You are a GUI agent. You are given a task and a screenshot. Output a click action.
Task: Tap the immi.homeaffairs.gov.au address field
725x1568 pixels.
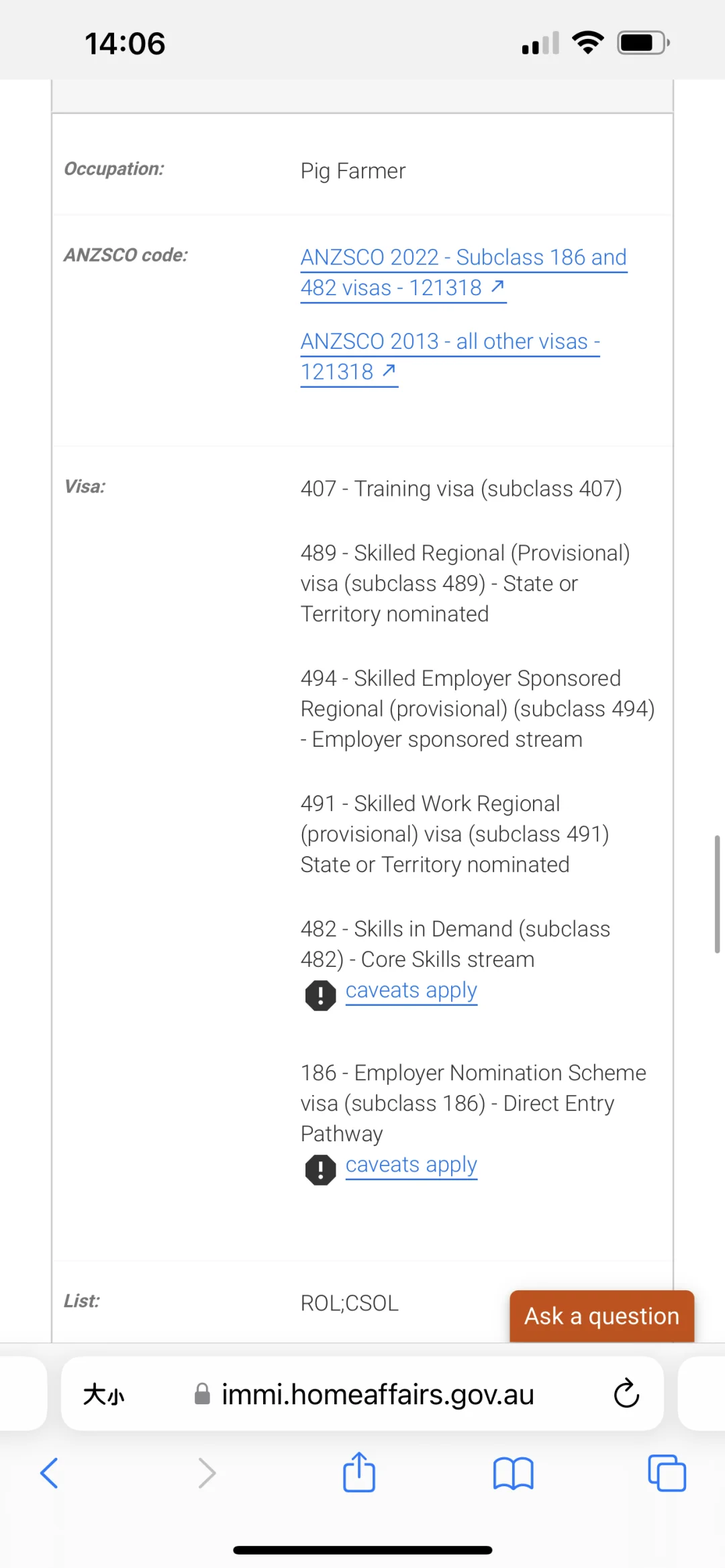(x=362, y=1394)
